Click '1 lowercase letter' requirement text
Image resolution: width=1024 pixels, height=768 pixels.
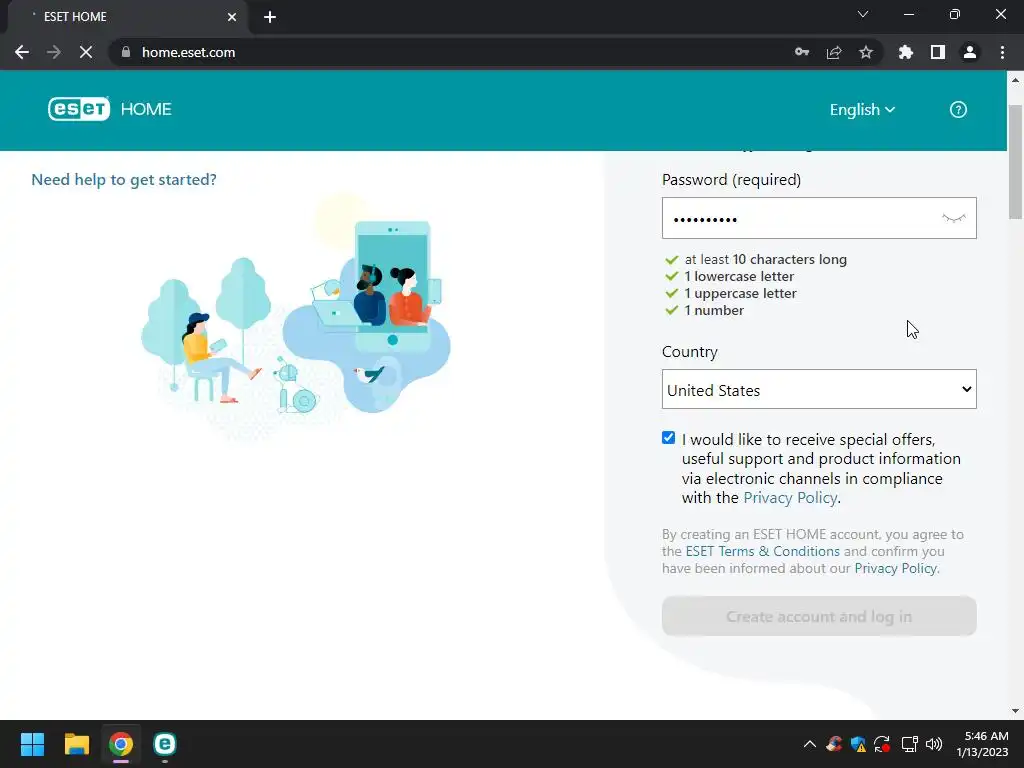click(739, 276)
